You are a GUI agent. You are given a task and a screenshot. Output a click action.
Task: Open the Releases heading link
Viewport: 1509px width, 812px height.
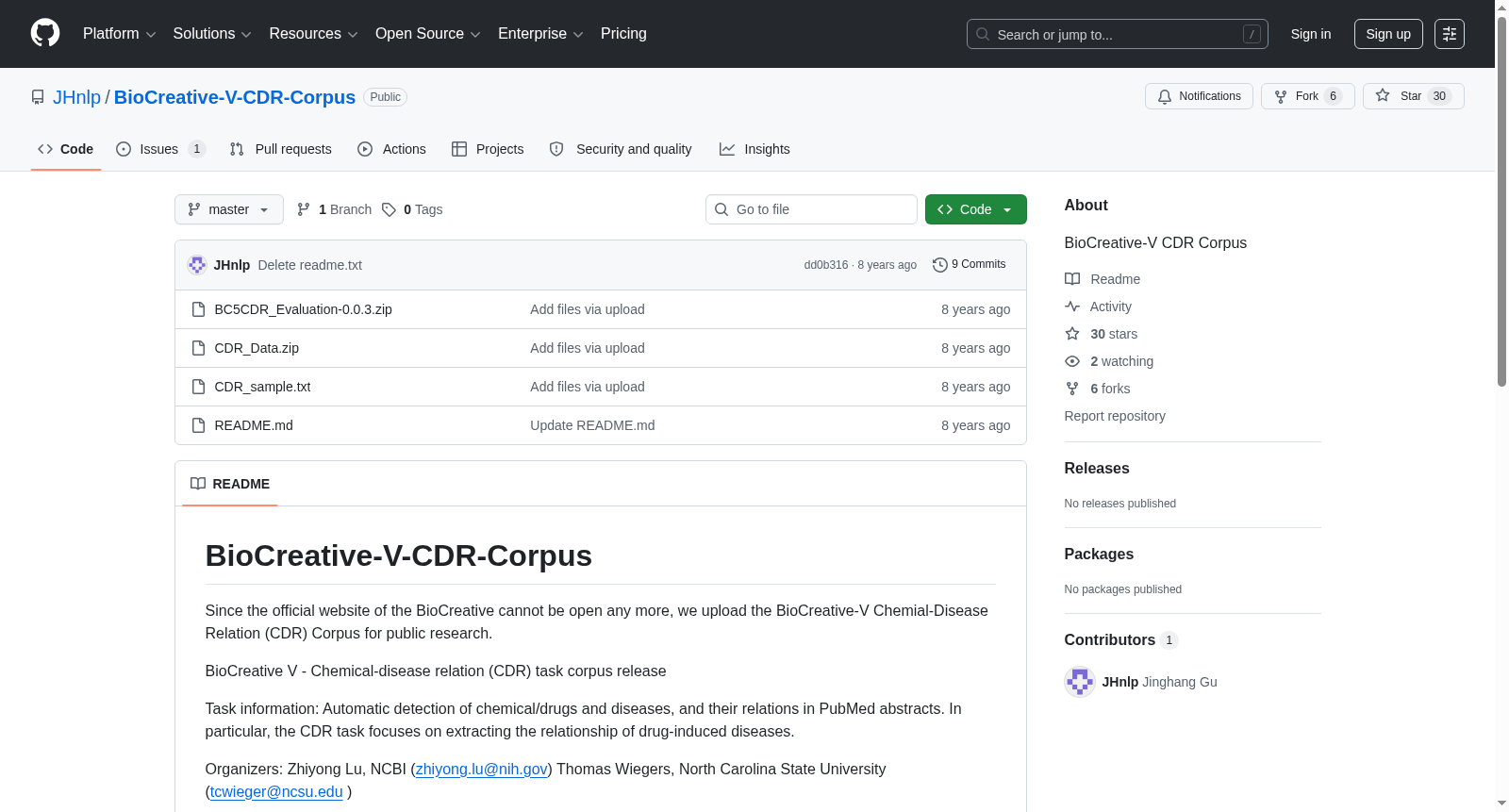click(1097, 469)
